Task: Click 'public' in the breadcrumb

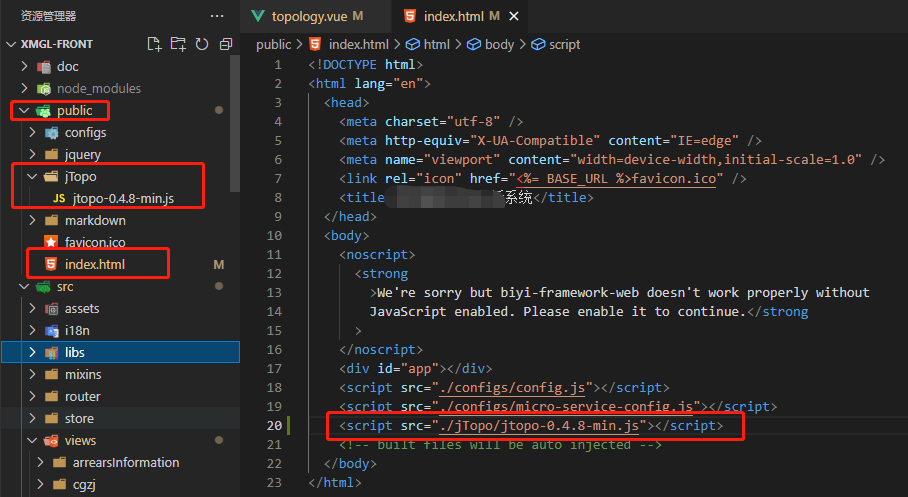Action: 273,45
